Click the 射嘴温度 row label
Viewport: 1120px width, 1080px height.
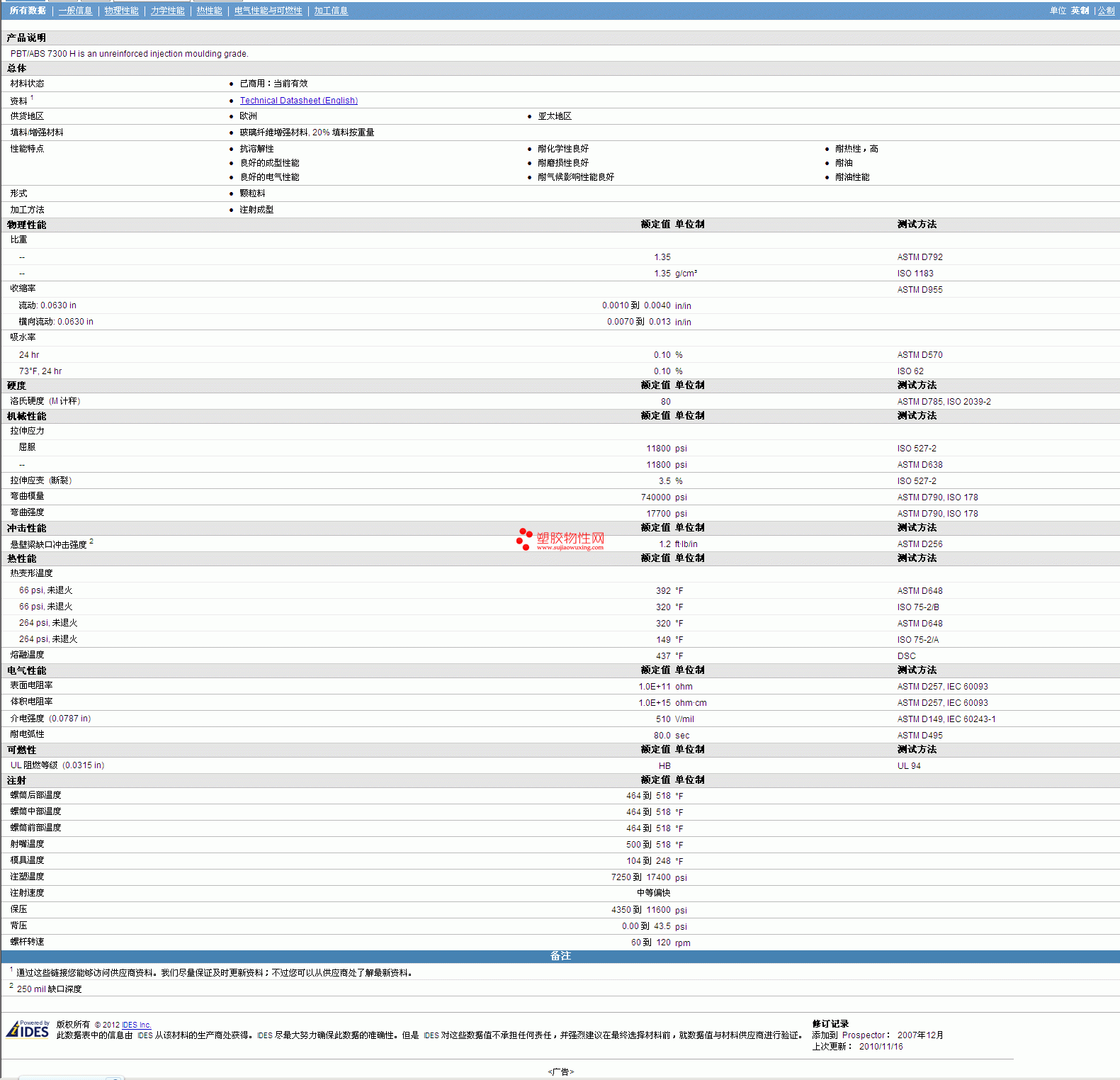tap(28, 844)
